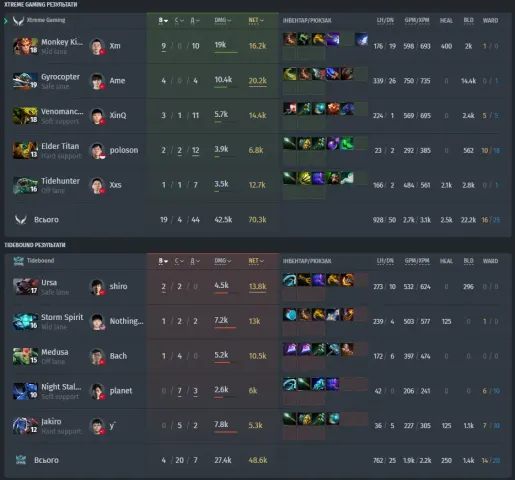Click the Tidebound team logo in header
The height and width of the screenshot is (480, 515).
[18, 261]
